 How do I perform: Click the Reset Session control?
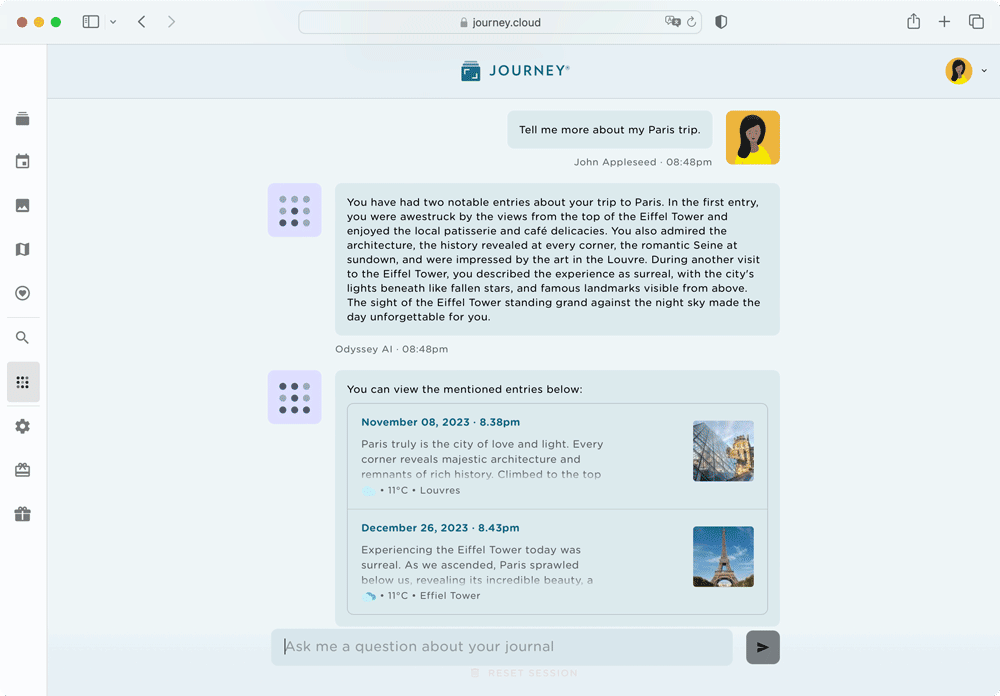pos(524,673)
